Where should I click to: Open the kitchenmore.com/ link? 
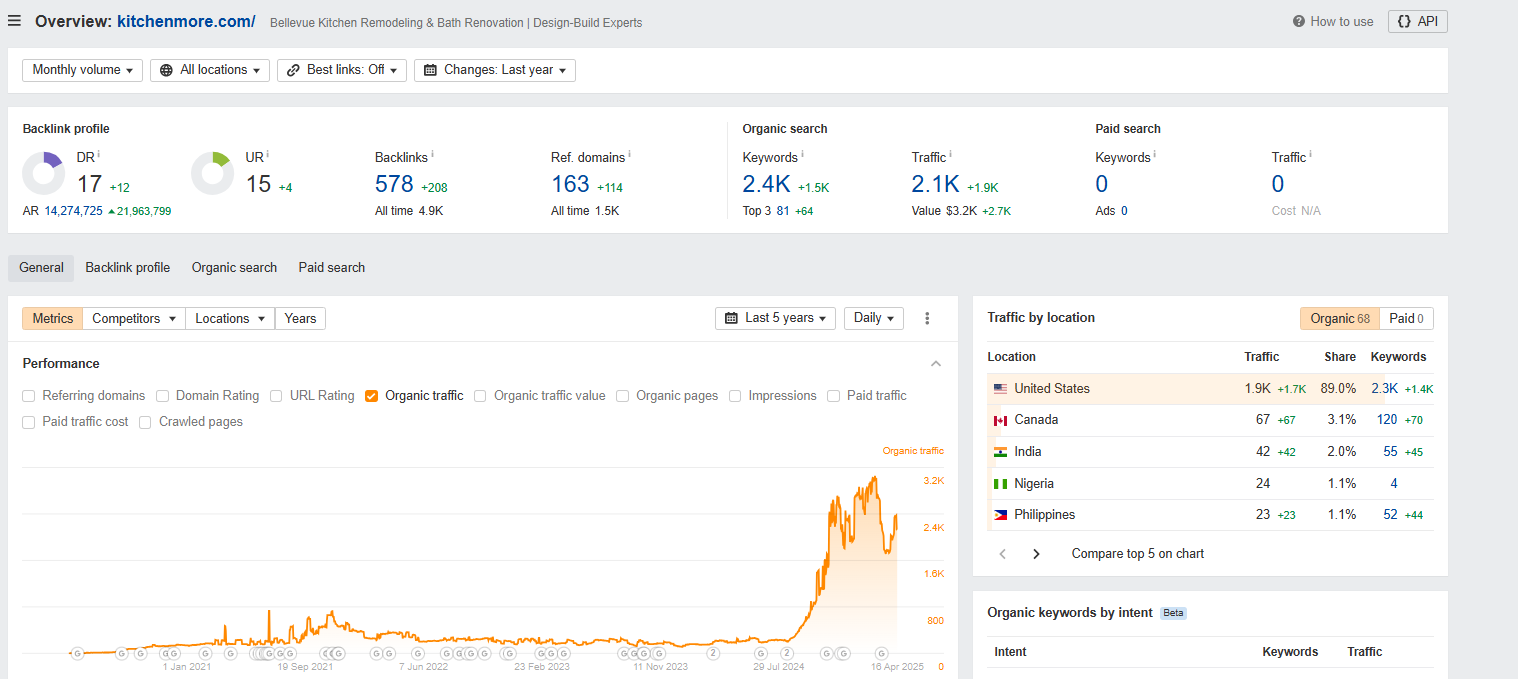[x=186, y=21]
